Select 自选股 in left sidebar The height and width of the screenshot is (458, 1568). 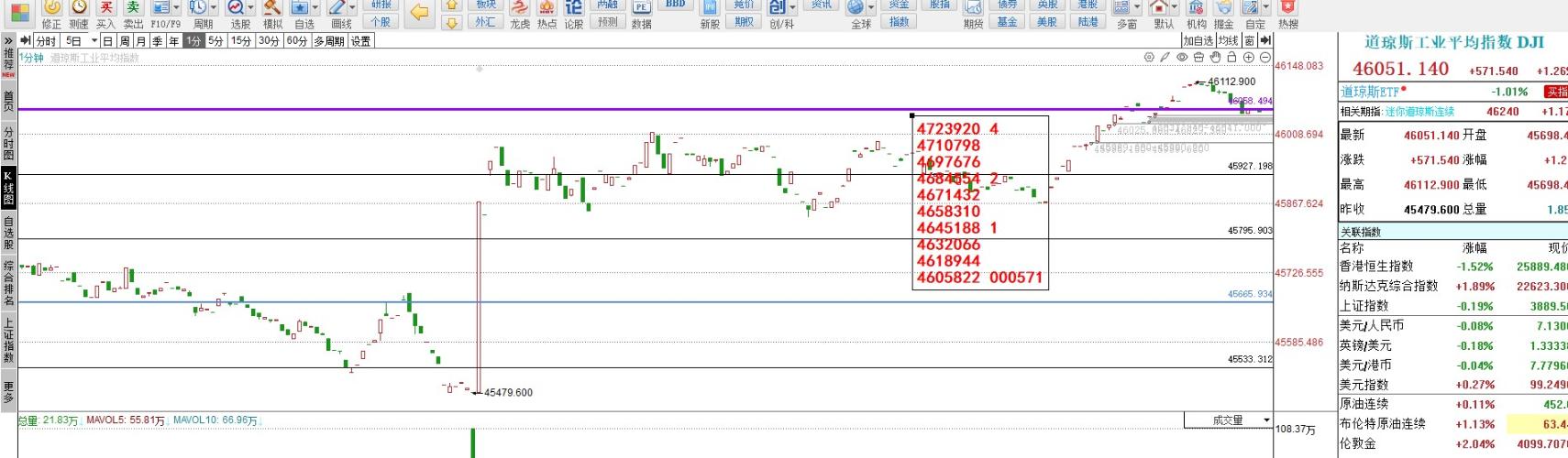coord(8,233)
